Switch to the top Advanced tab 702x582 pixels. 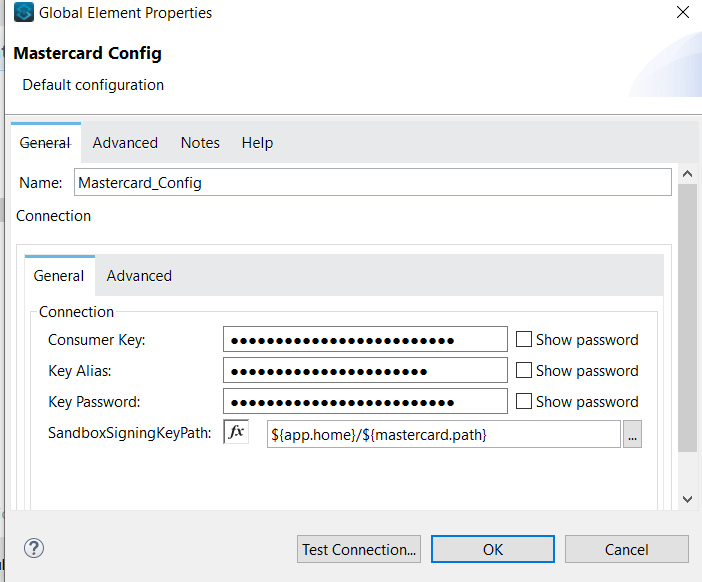click(125, 143)
